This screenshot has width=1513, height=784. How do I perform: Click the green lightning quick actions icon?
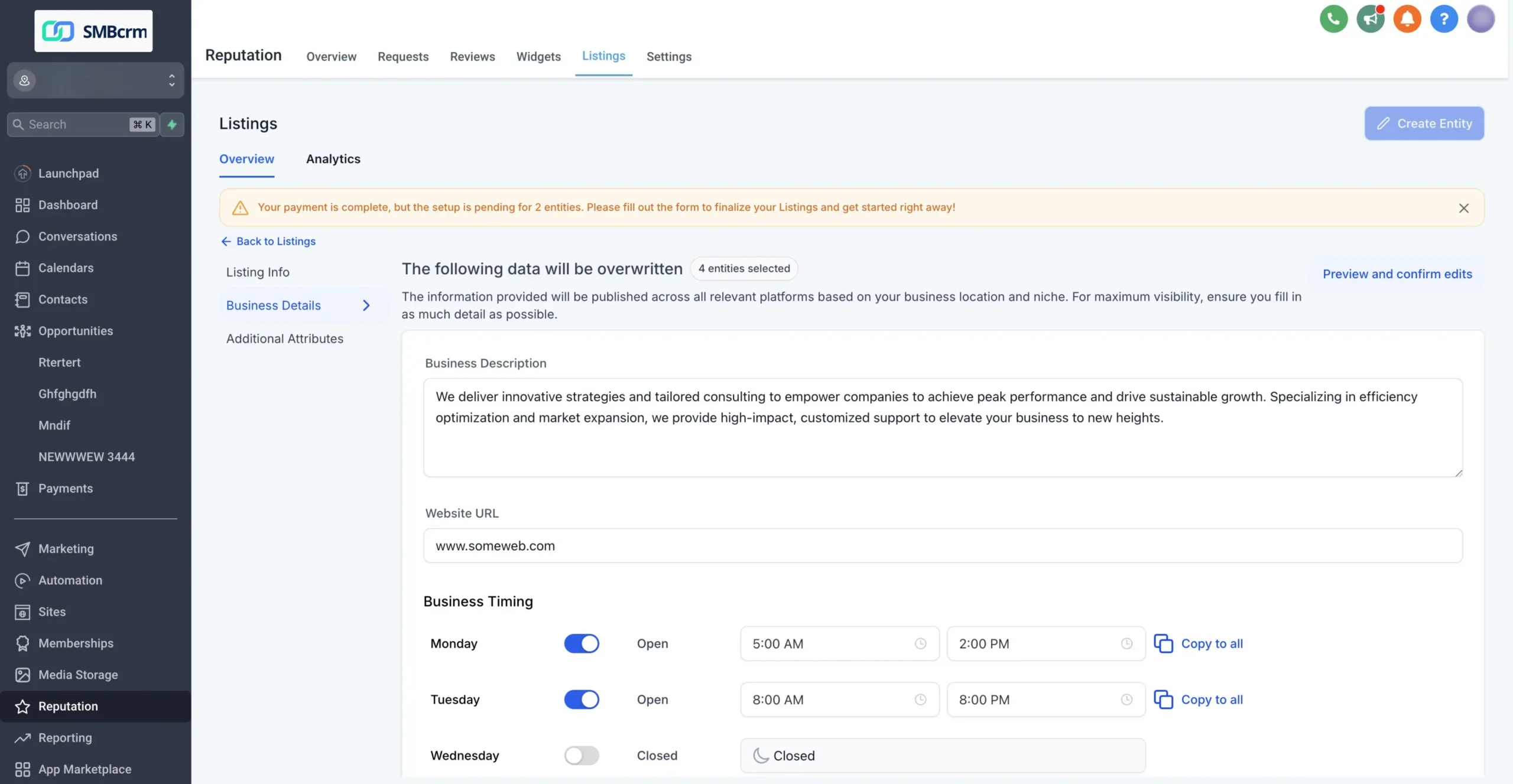point(172,125)
